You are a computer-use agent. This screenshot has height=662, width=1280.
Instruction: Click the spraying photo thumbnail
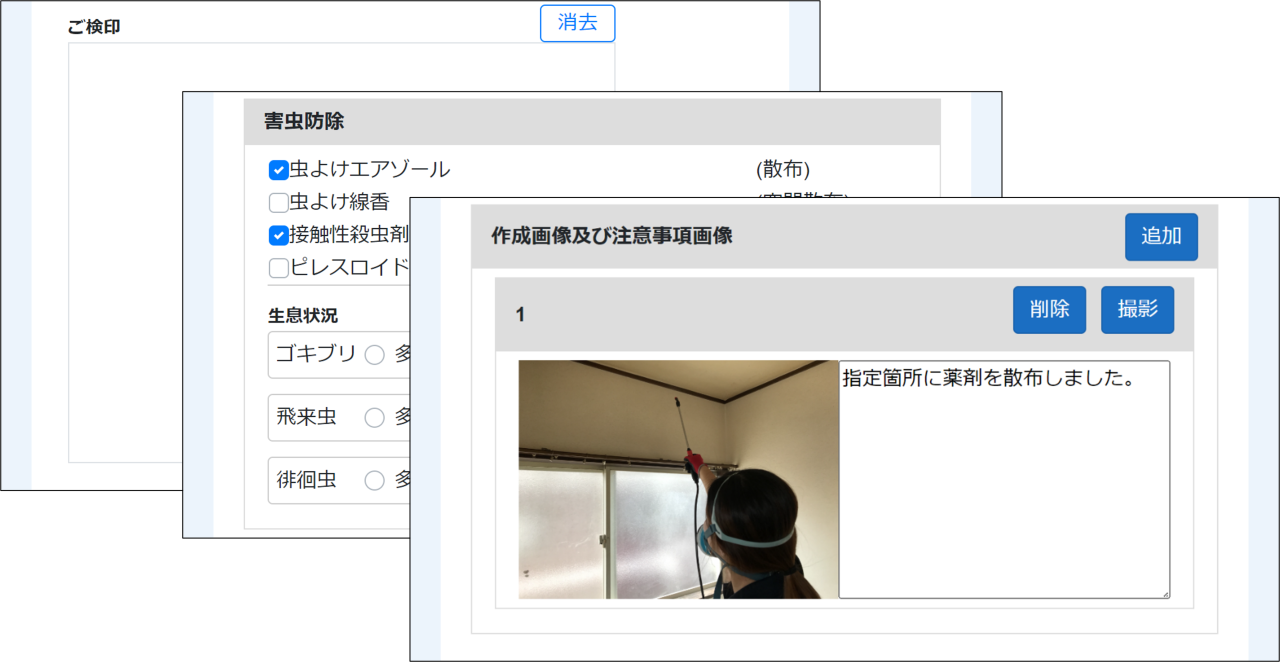pyautogui.click(x=678, y=480)
